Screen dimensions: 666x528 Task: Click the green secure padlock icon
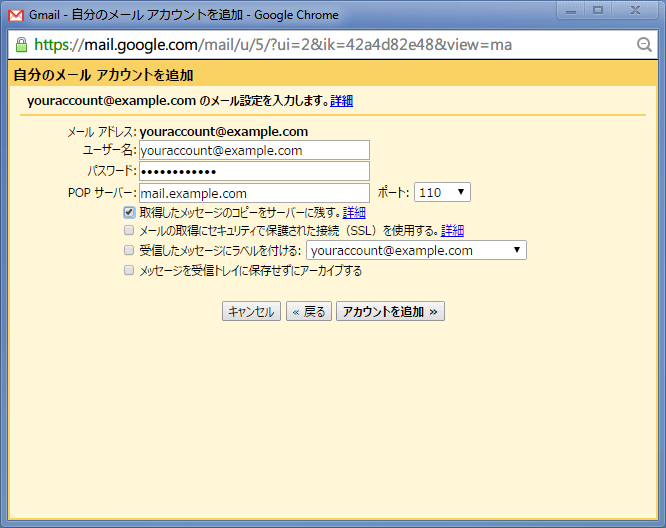point(21,45)
